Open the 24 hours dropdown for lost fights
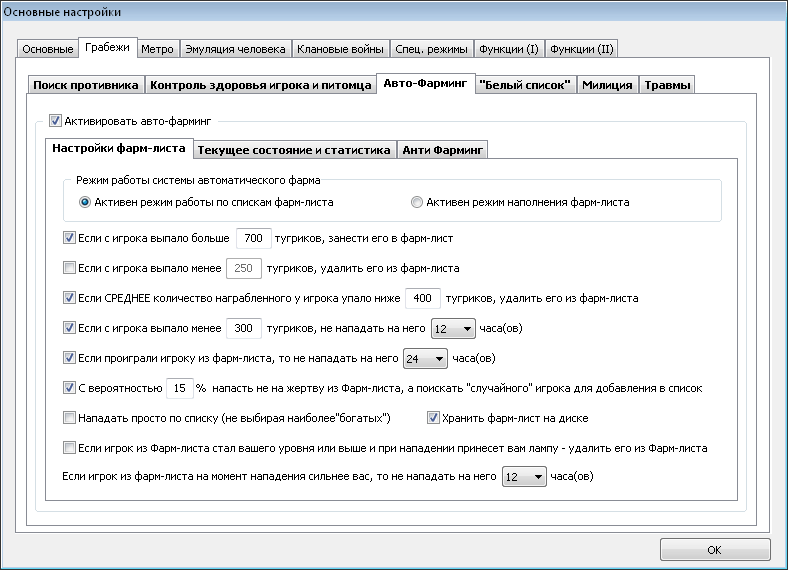The image size is (788, 570). tap(425, 358)
